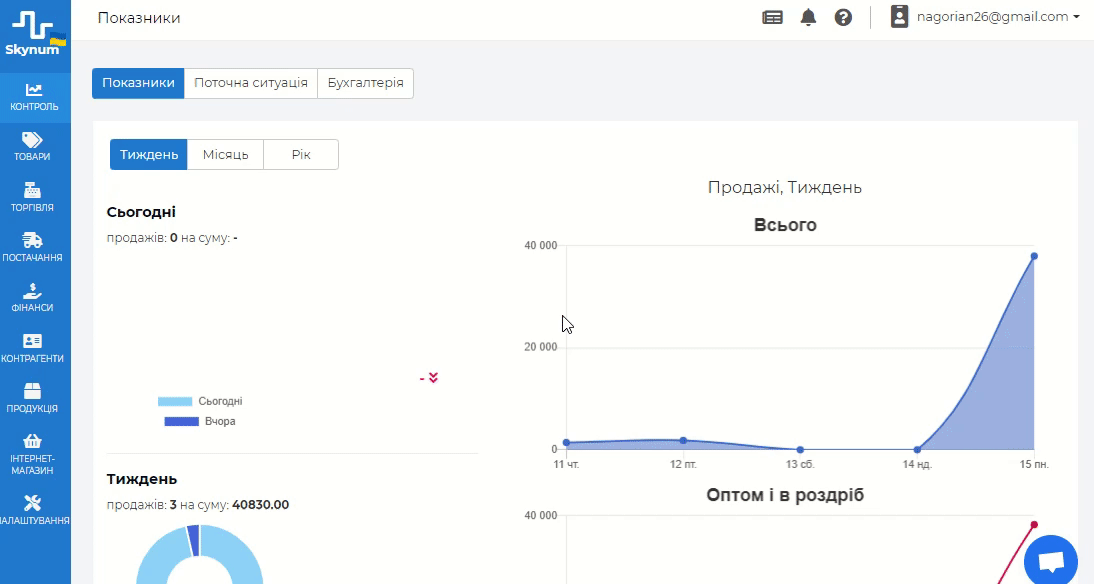1094x584 pixels.
Task: Select the Місяць period button
Action: 225,154
